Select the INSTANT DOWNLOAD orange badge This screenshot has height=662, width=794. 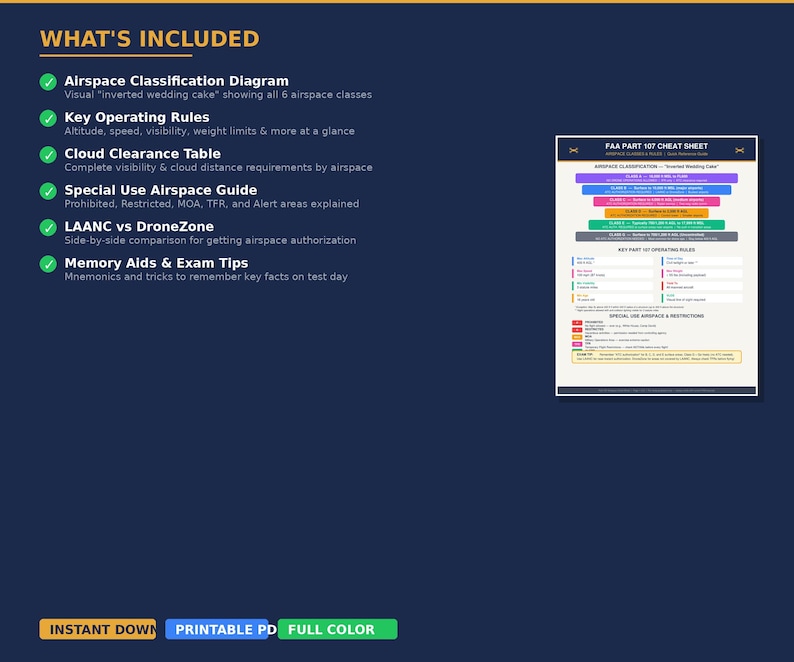pyautogui.click(x=98, y=629)
